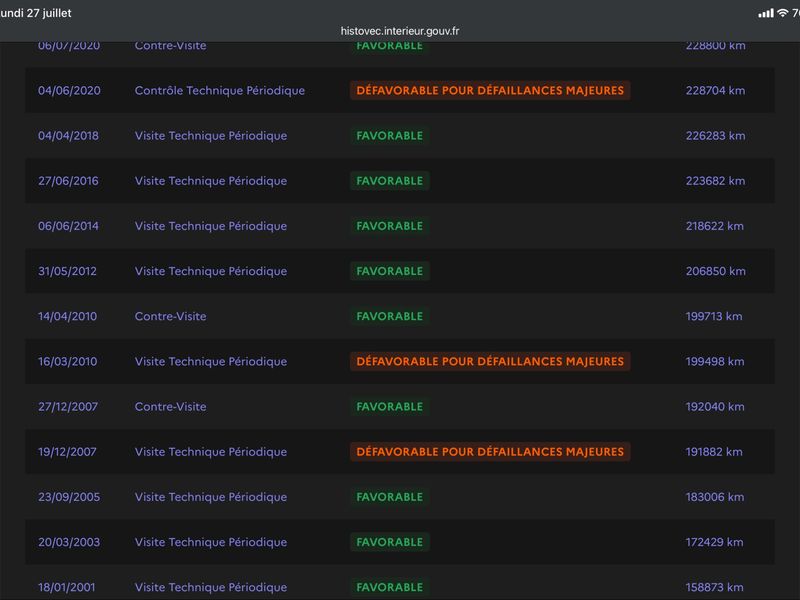The width and height of the screenshot is (800, 600).
Task: Click the Contre-Visite label on the 27/12/2007 row
Action: pos(170,407)
